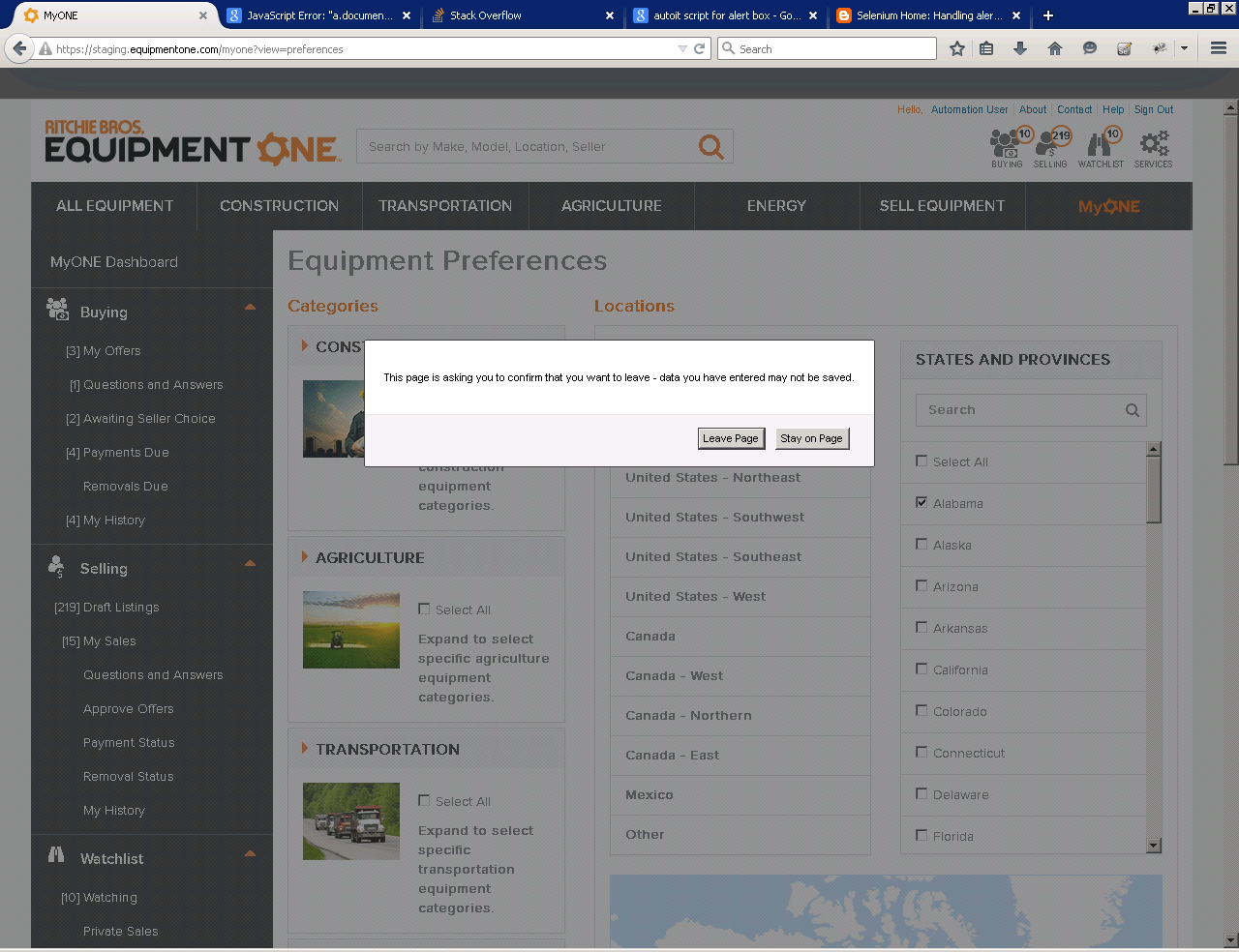Screen dimensions: 1239x952
Task: Open the Contact link
Action: click(x=1074, y=110)
